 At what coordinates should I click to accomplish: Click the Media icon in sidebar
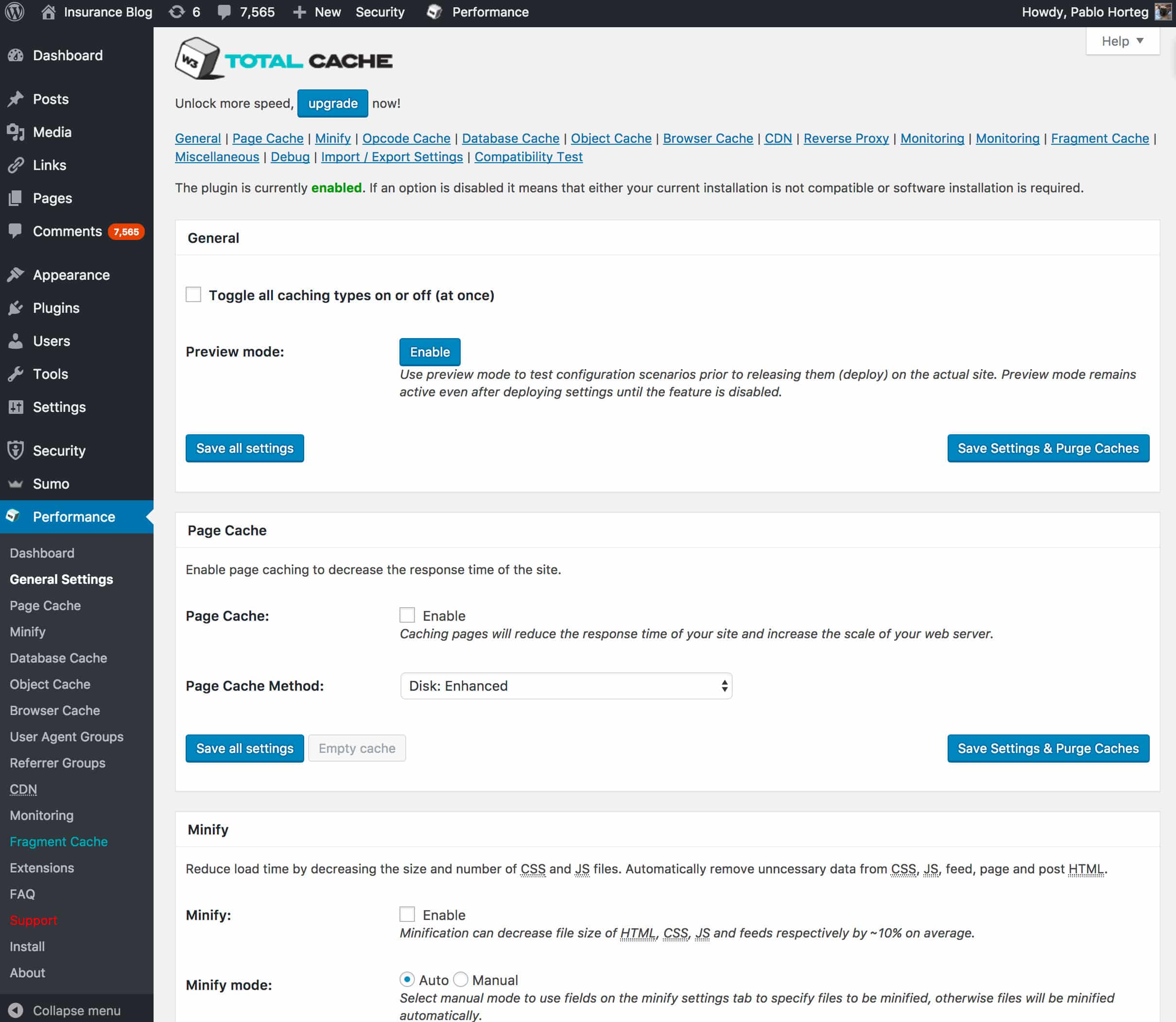point(16,132)
